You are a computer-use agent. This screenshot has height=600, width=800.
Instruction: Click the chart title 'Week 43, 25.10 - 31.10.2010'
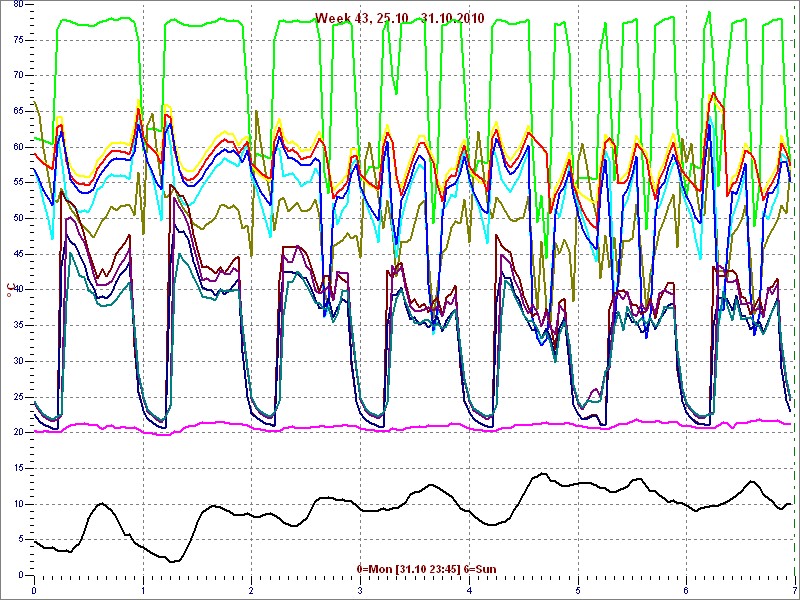pyautogui.click(x=399, y=18)
